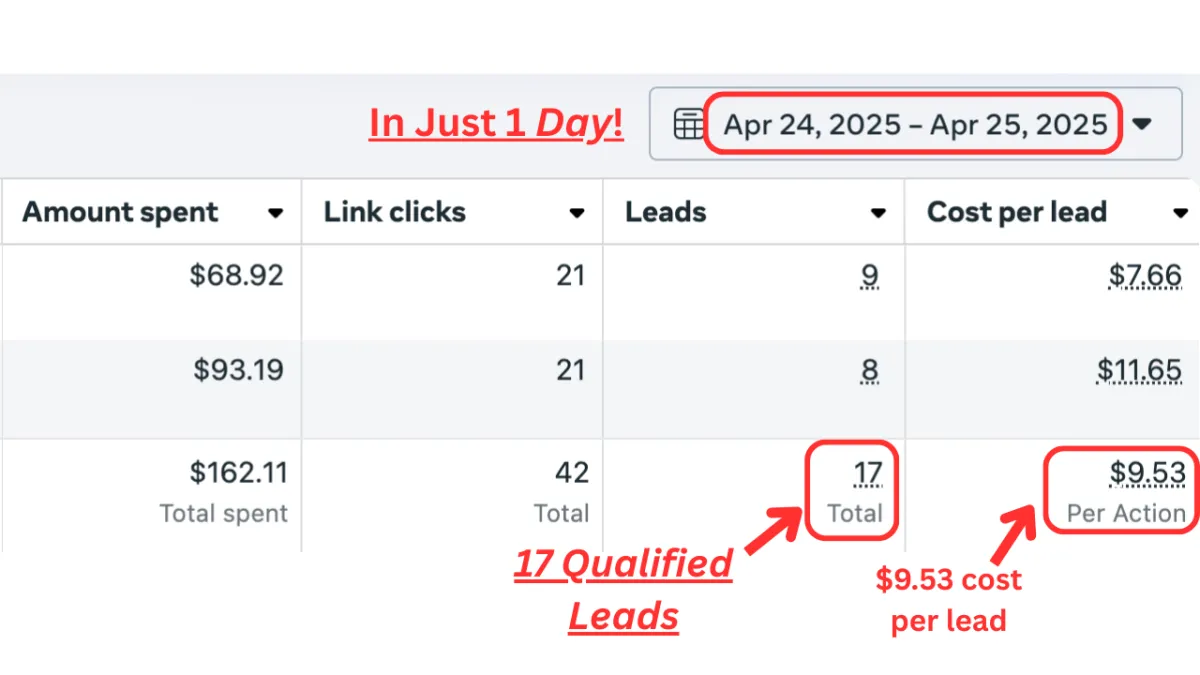The image size is (1200, 675).
Task: Sort by the Link clicks header
Action: (x=395, y=212)
